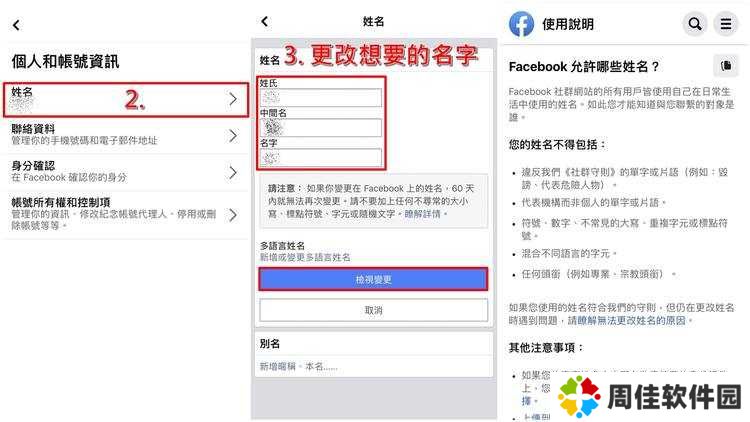The width and height of the screenshot is (750, 422).
Task: Open the 瞭解詳情 link in the notice
Action: [x=423, y=214]
